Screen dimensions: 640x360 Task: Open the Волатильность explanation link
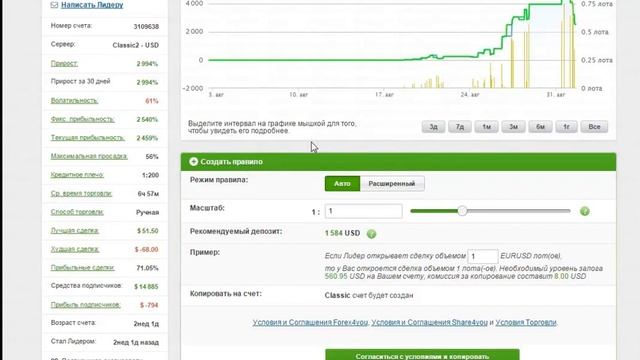pos(74,100)
